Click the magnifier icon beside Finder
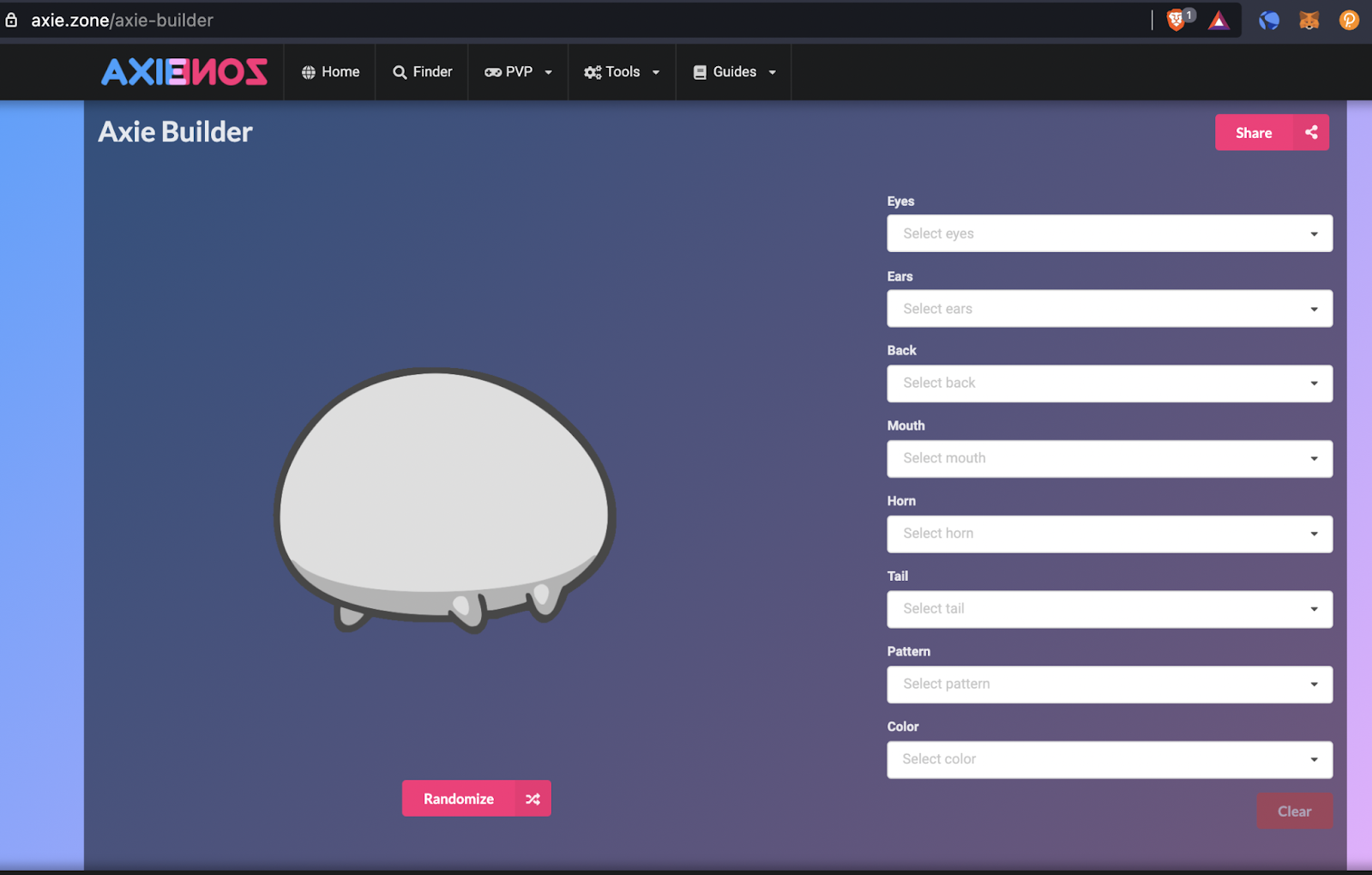Screen dimensions: 1372x875 400,72
